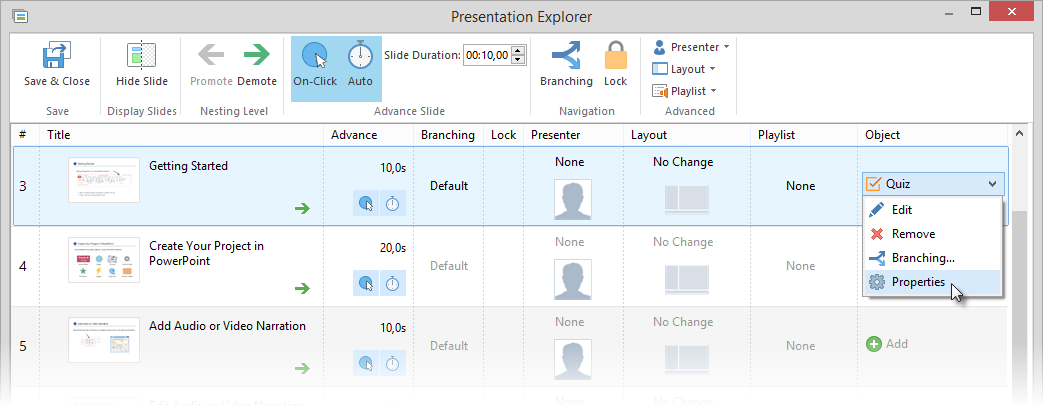Click the Lock padlock icon
The image size is (1043, 407).
(x=615, y=56)
